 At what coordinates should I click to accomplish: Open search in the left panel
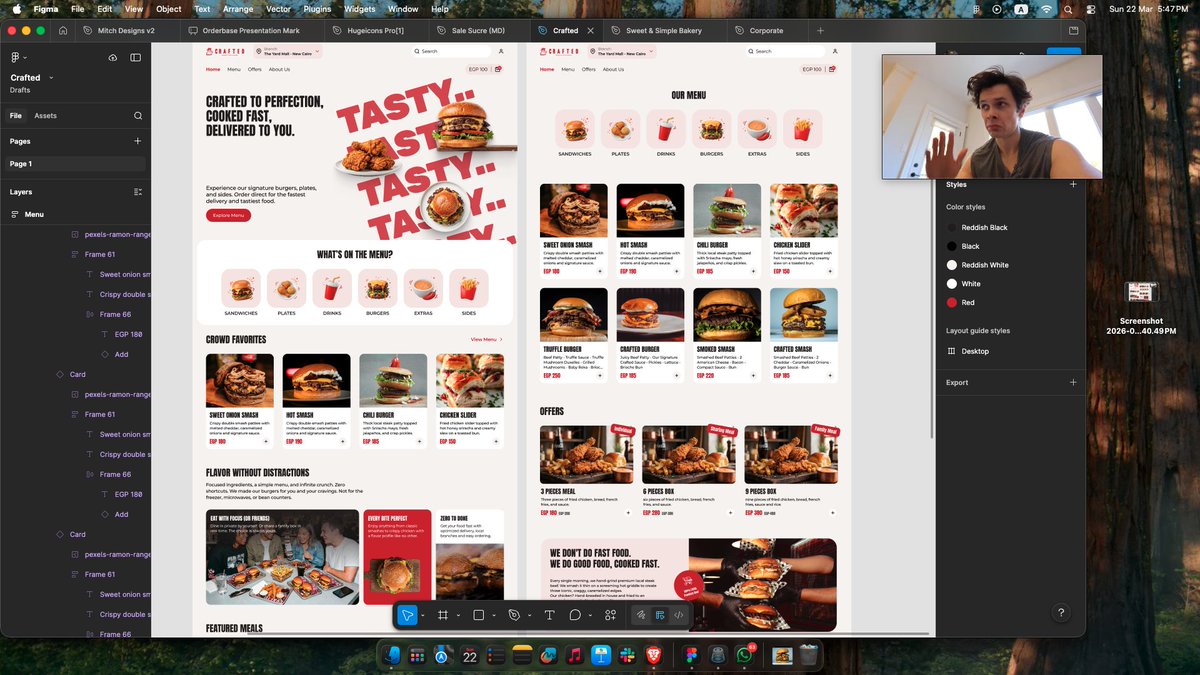(138, 116)
